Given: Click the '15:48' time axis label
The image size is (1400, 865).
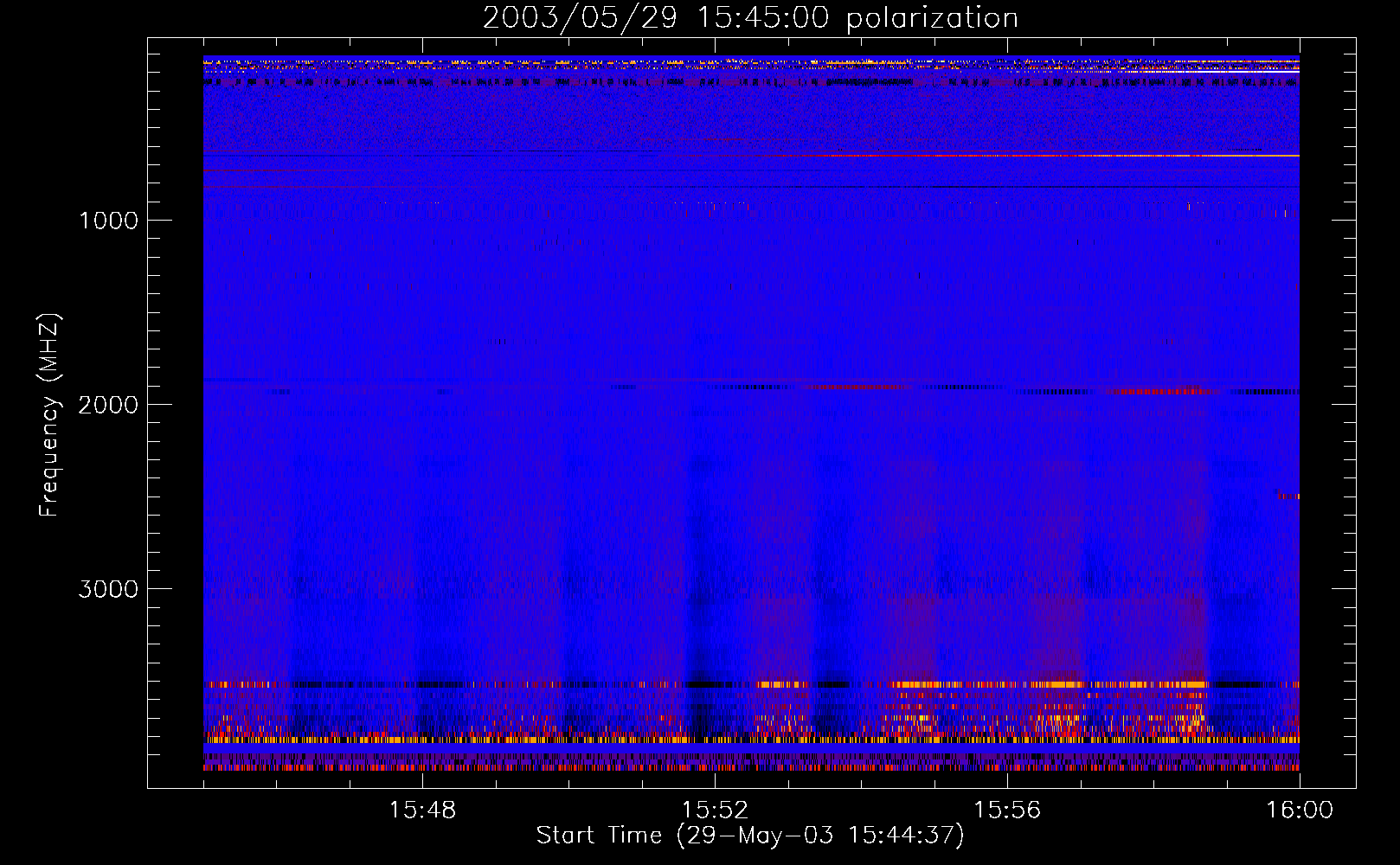Looking at the screenshot, I should 422,811.
